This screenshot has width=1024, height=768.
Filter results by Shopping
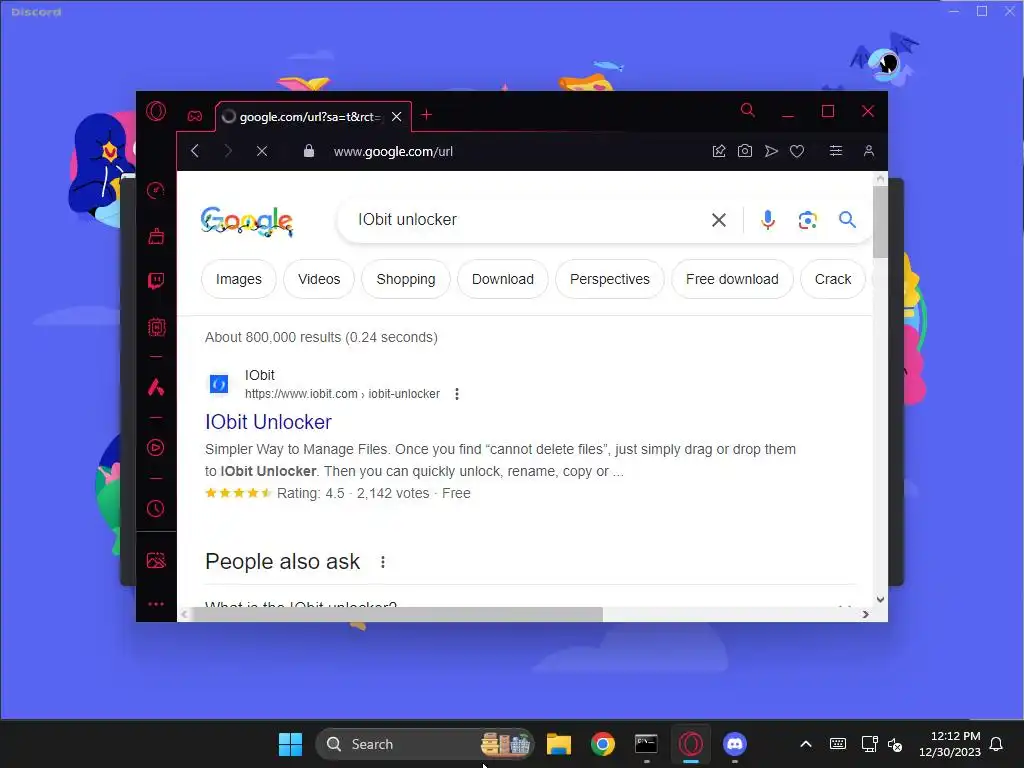coord(406,279)
